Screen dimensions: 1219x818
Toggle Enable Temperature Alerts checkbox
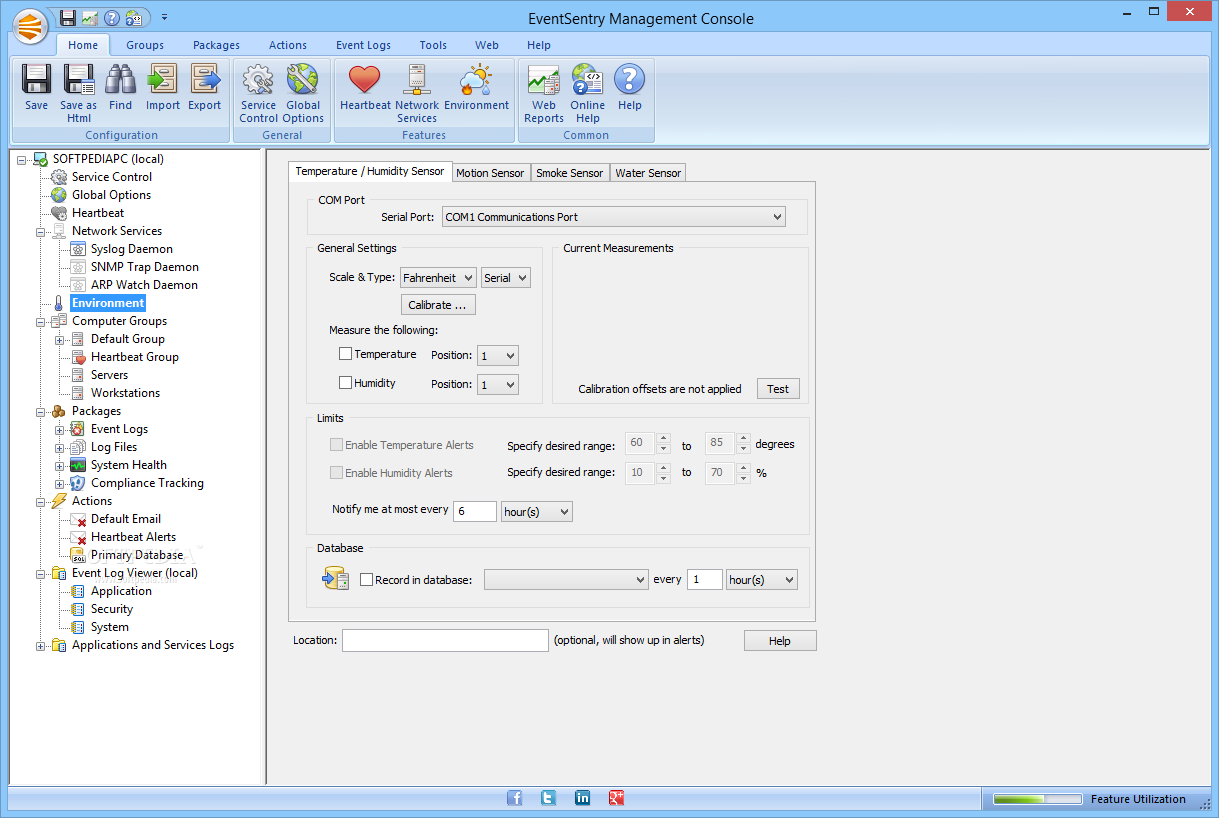pos(336,445)
